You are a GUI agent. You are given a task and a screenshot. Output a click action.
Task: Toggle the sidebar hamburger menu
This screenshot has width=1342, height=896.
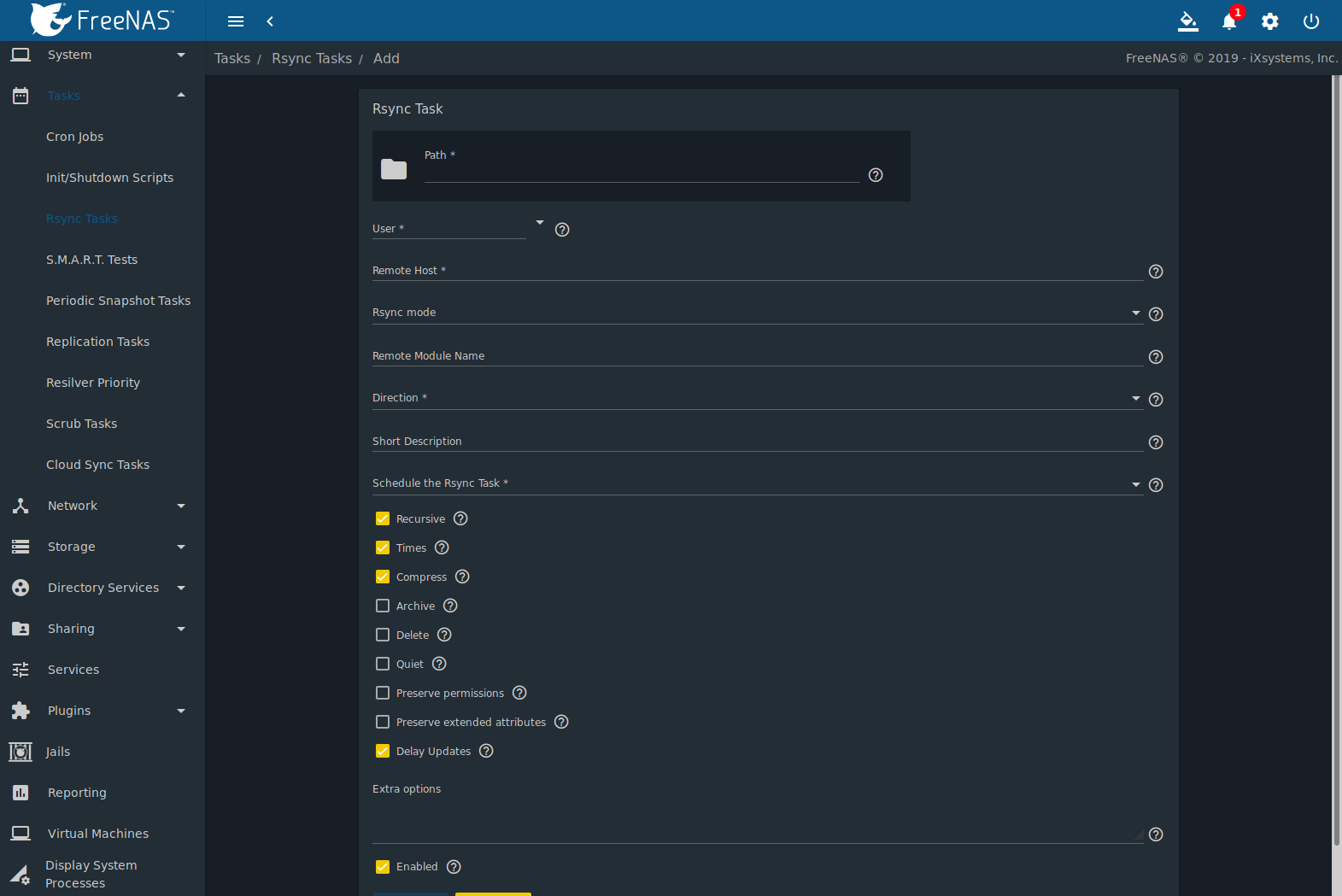236,21
